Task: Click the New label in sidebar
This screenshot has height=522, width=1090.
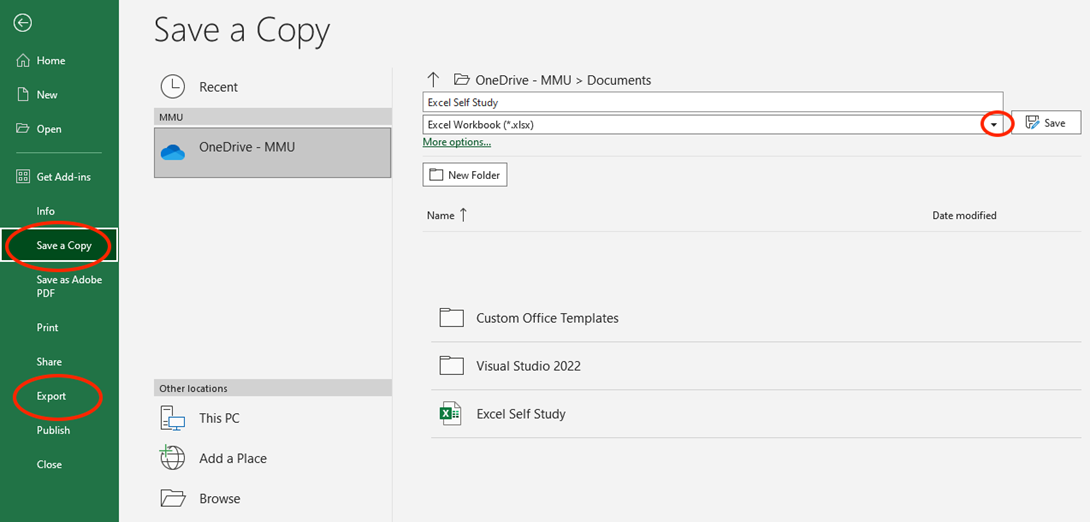Action: (x=47, y=95)
